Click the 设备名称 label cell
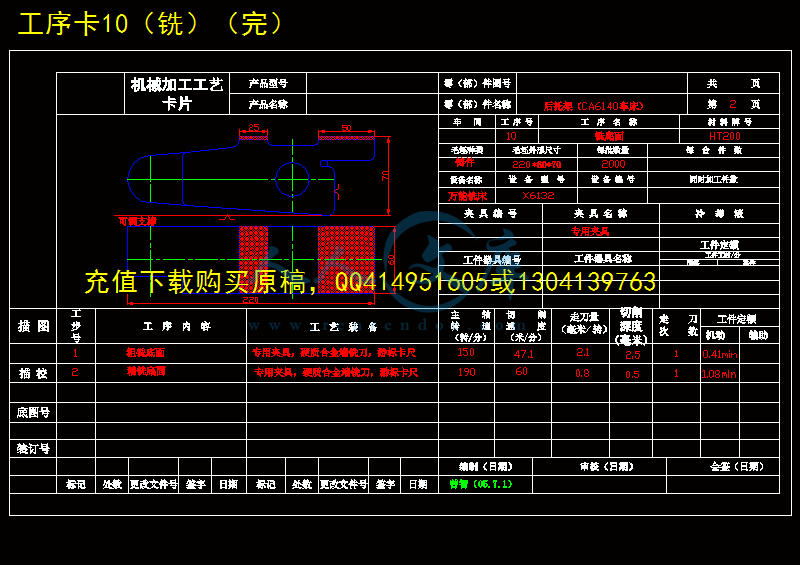 point(467,180)
